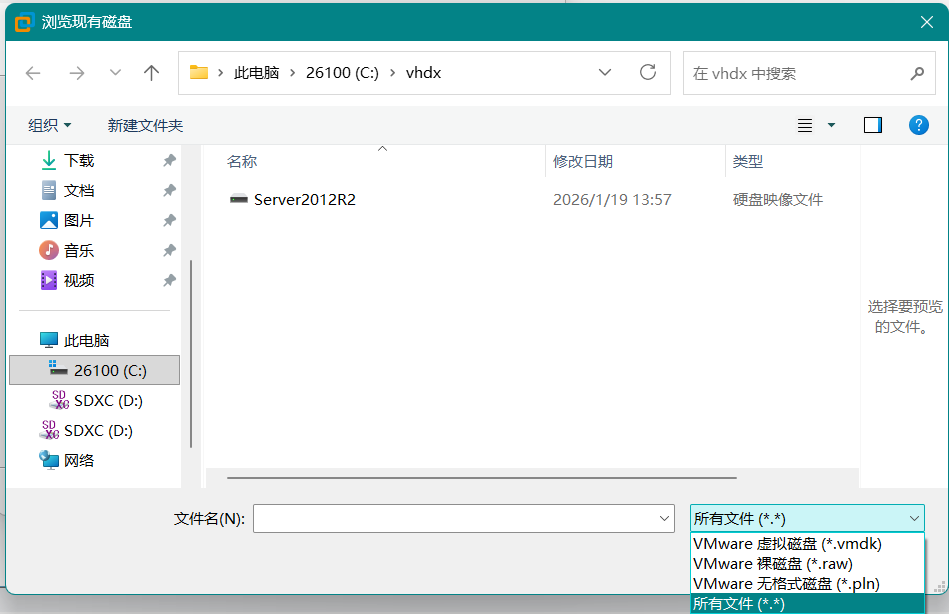
Task: Click the horizontal scrollbar in file list
Action: pos(480,479)
